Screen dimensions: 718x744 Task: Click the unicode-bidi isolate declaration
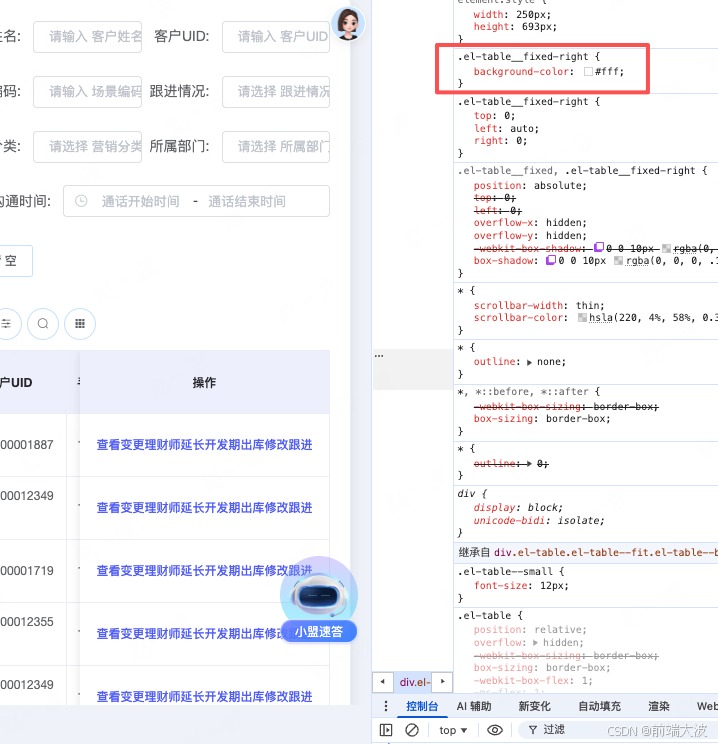[539, 521]
